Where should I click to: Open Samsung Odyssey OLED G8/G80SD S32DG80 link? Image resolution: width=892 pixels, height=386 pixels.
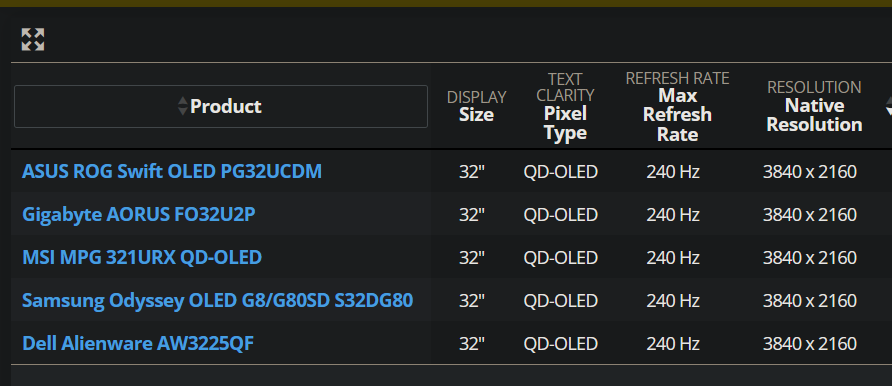coord(217,300)
